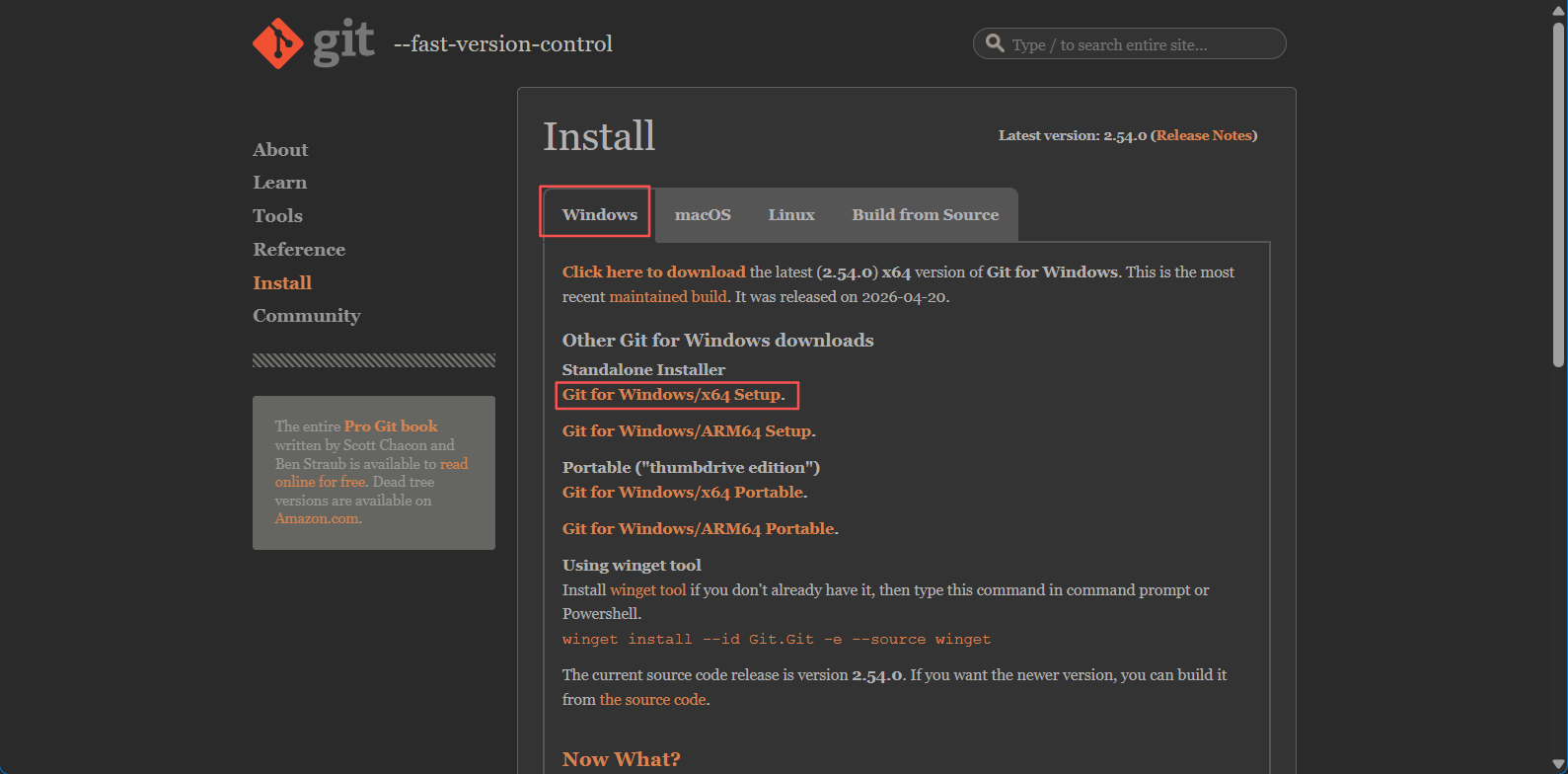Viewport: 1568px width, 774px height.
Task: Open the Learn section
Action: [279, 183]
